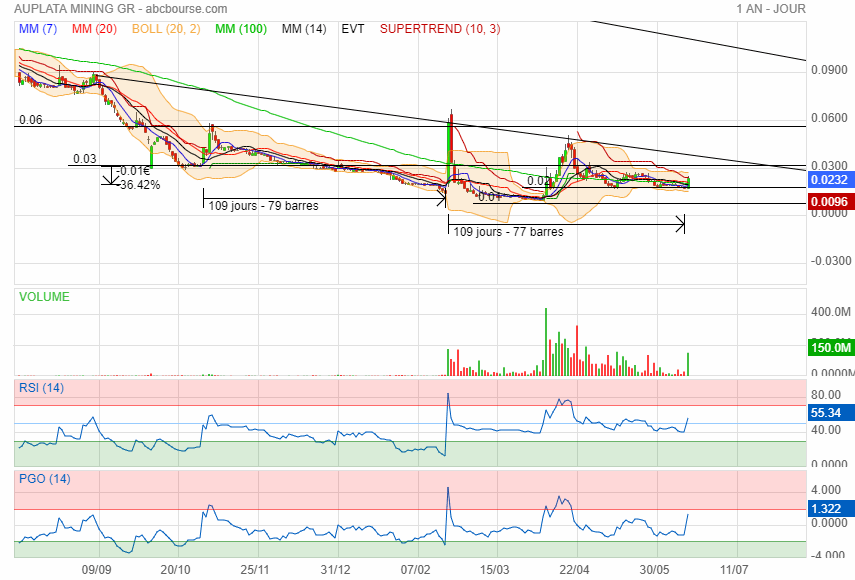Click the 150.0M volume value tag
The image size is (855, 580).
click(827, 348)
